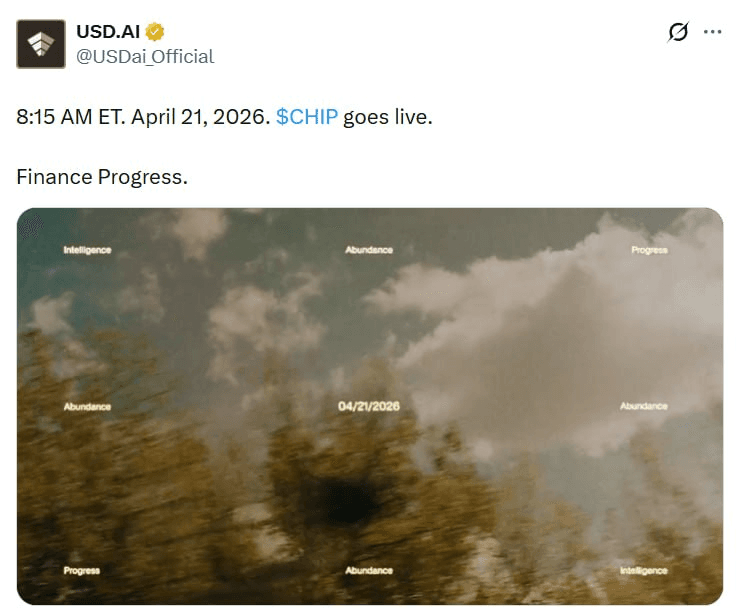The height and width of the screenshot is (616, 739).
Task: Click "Intelligence" label at image bottom-right
Action: pos(643,570)
